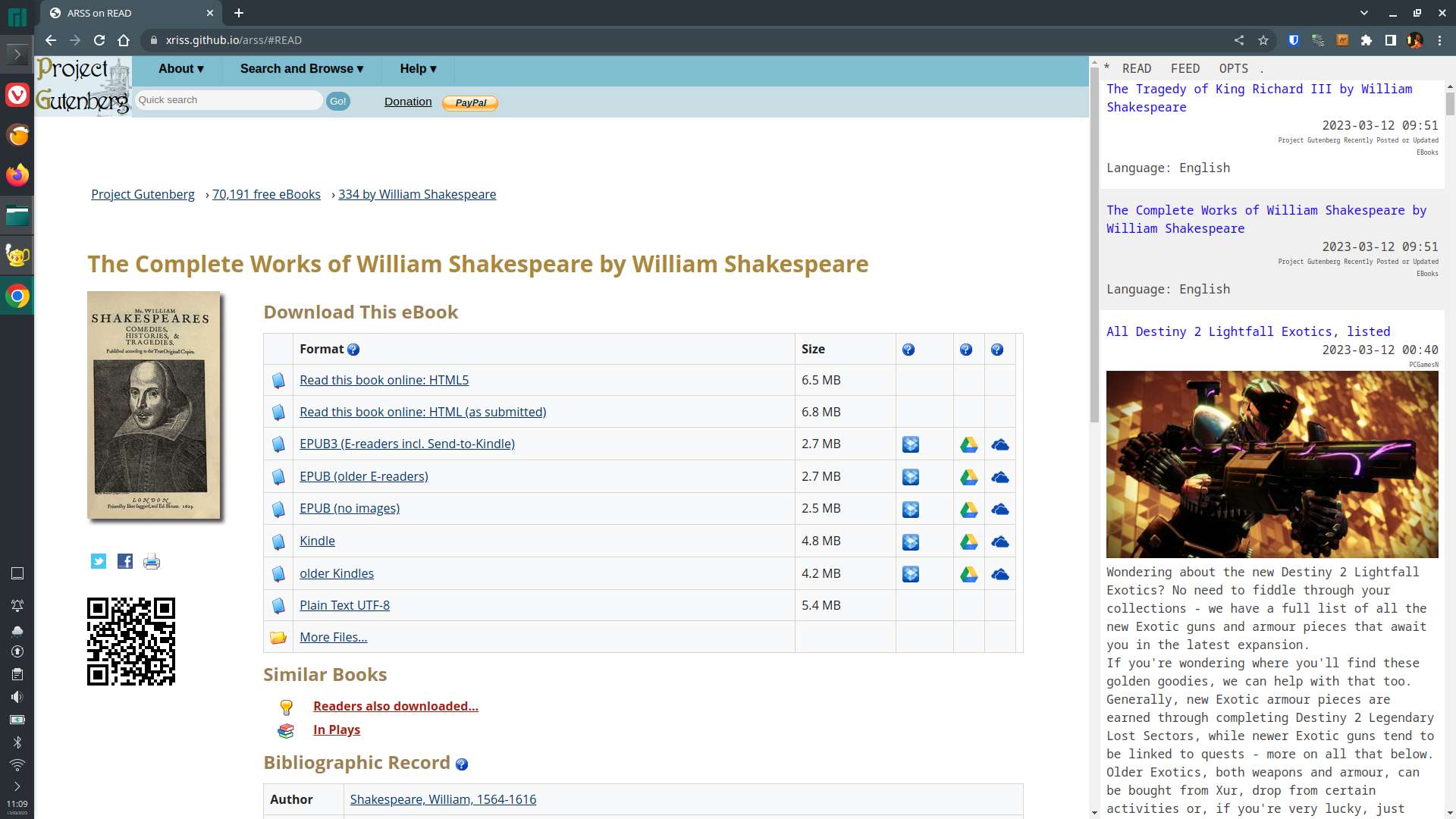Click the Project Gutenberg logo
The height and width of the screenshot is (819, 1456).
(83, 86)
